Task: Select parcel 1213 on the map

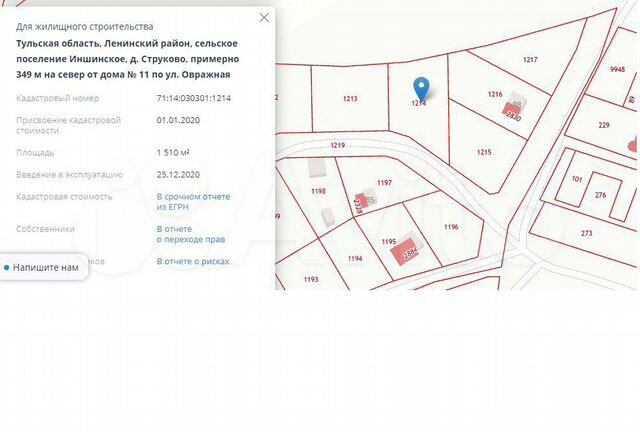Action: pyautogui.click(x=349, y=99)
